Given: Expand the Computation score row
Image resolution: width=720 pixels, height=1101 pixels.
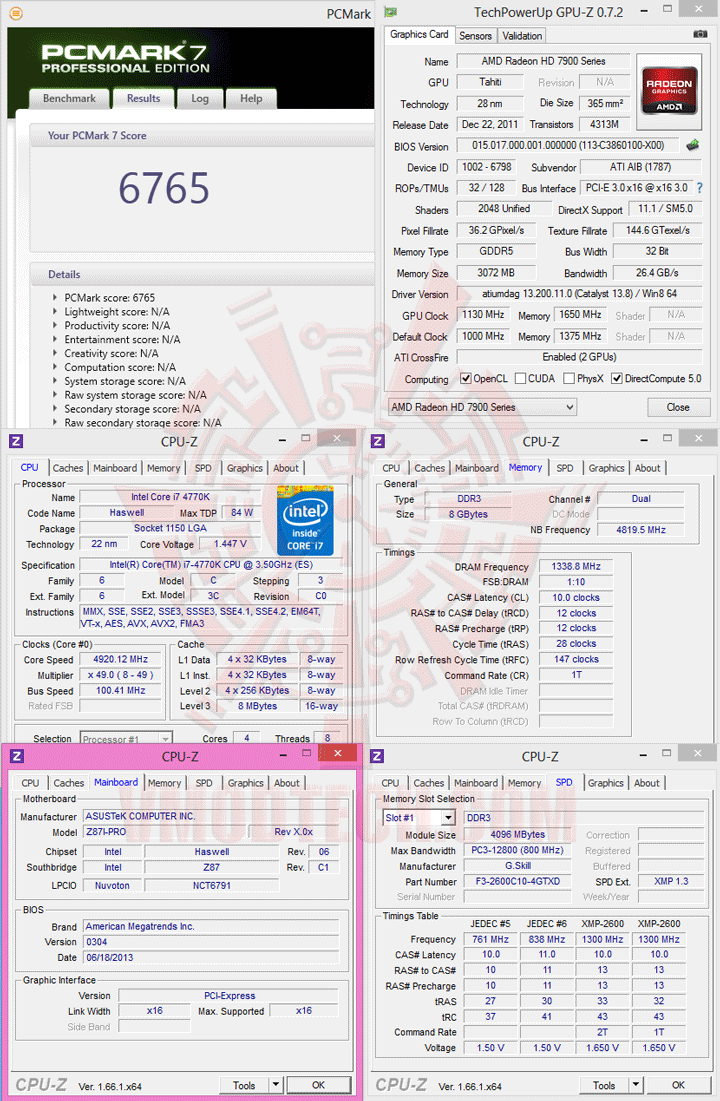Looking at the screenshot, I should coord(55,367).
